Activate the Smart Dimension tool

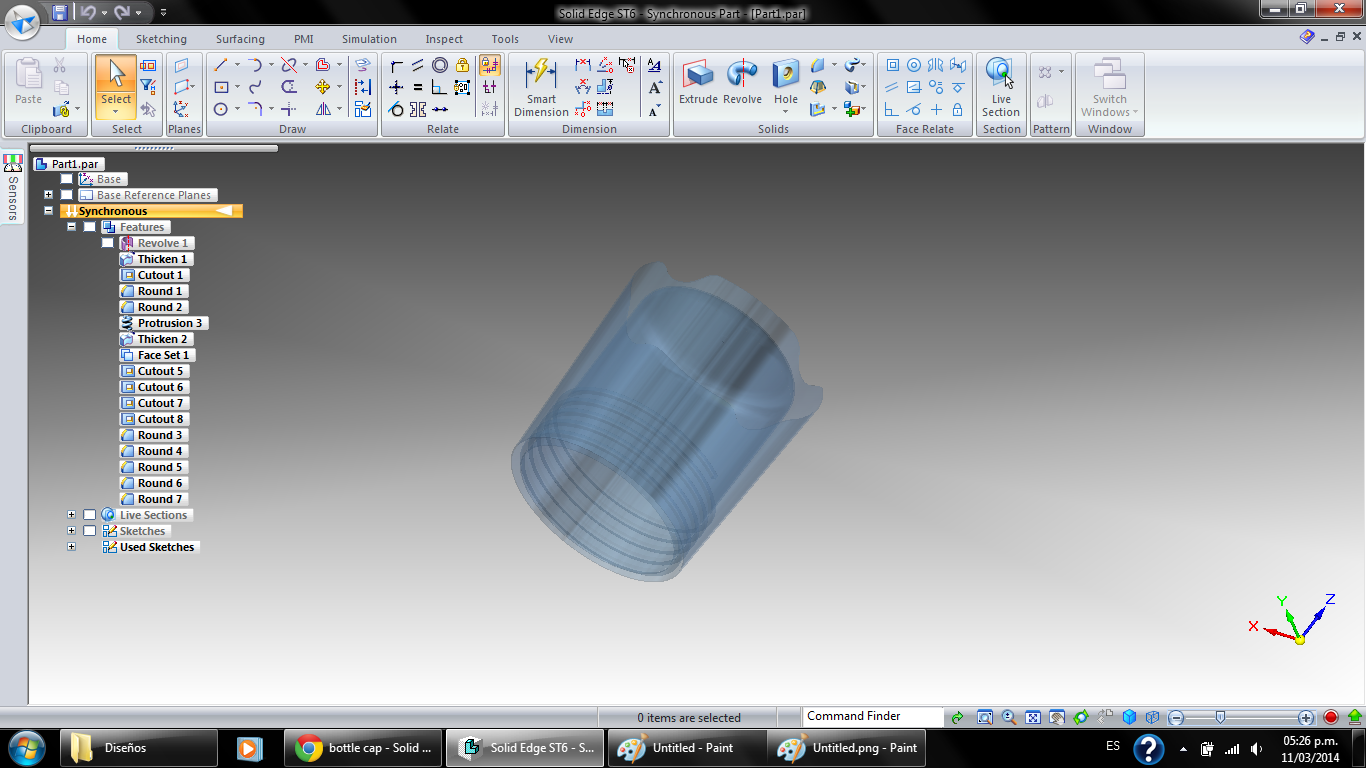pyautogui.click(x=541, y=87)
